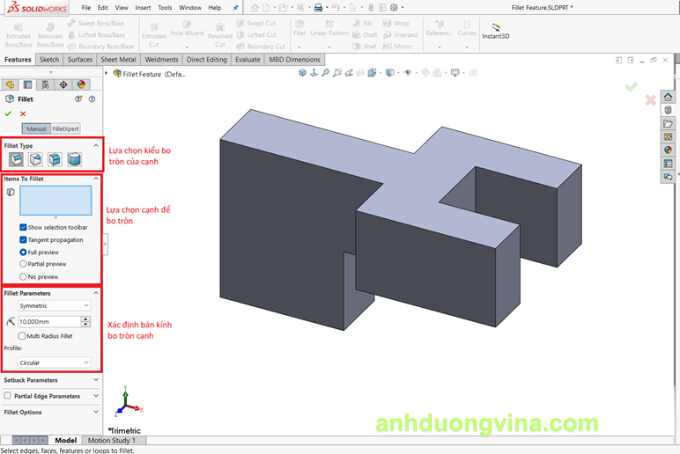Open the Appearances tab in the task pane
Screen dimensions: 680x454
667,150
